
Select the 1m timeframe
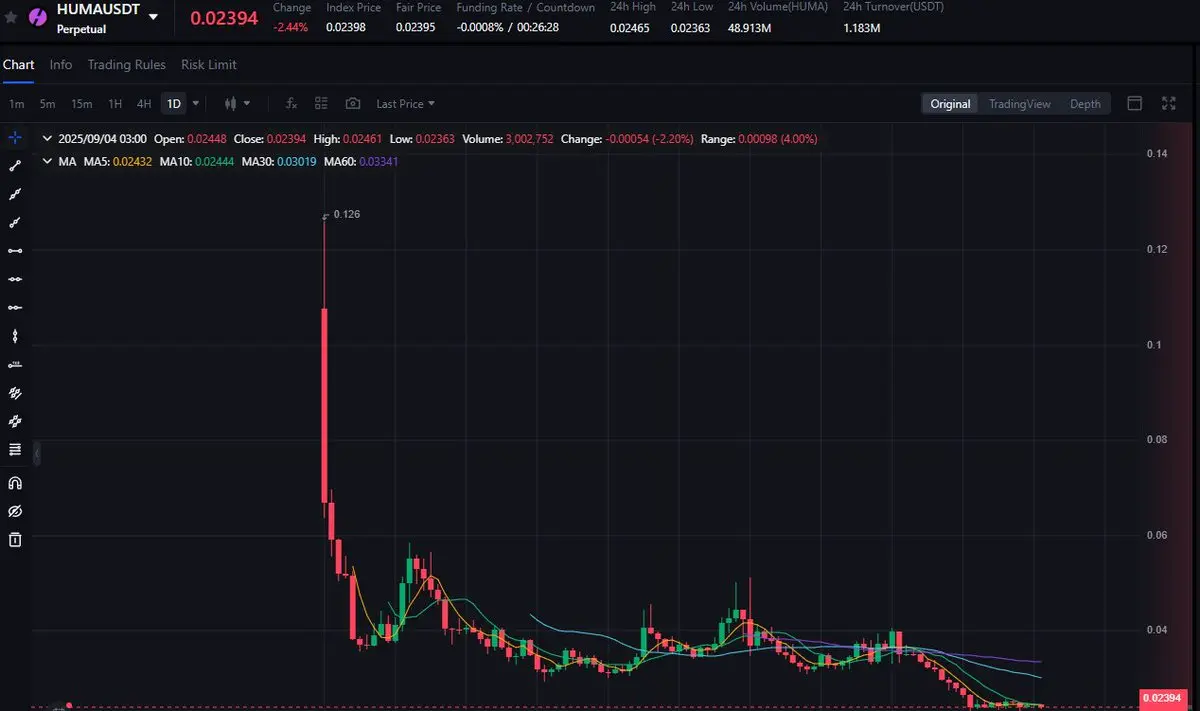tap(16, 104)
